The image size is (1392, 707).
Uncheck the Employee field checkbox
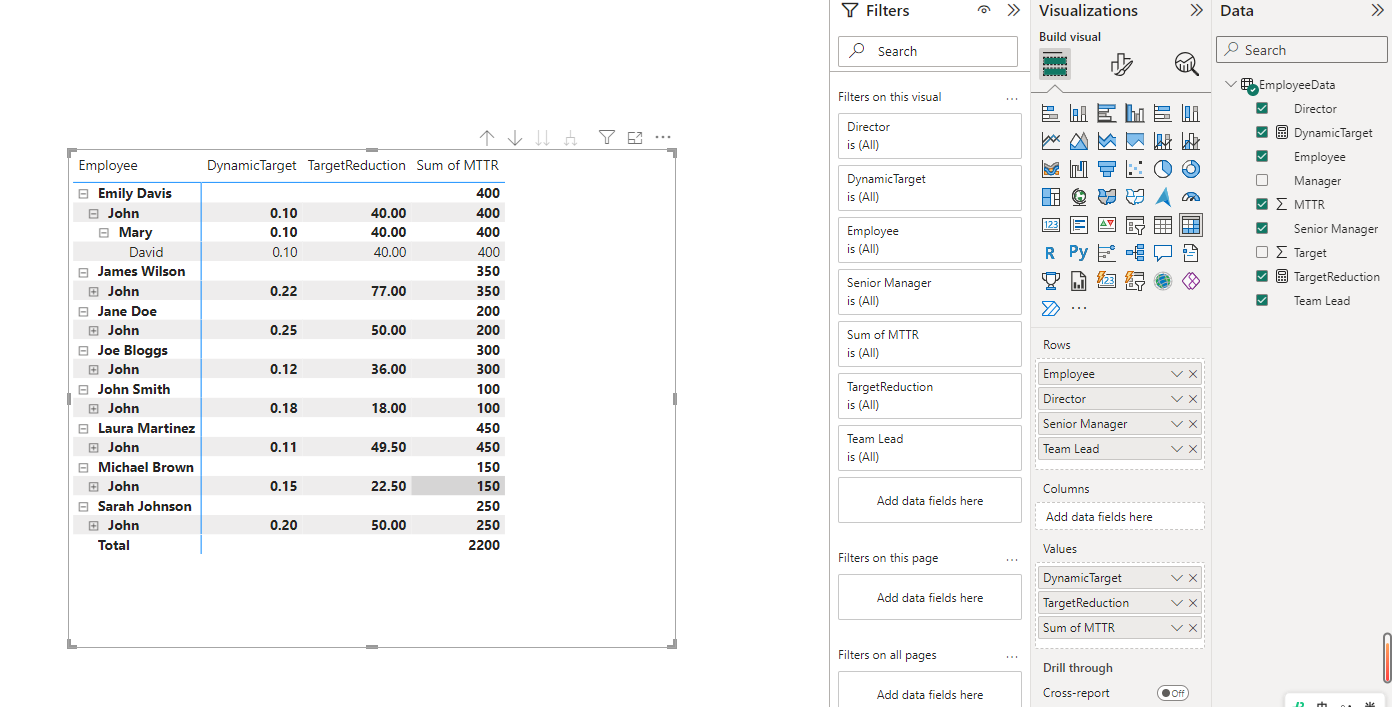(x=1262, y=156)
